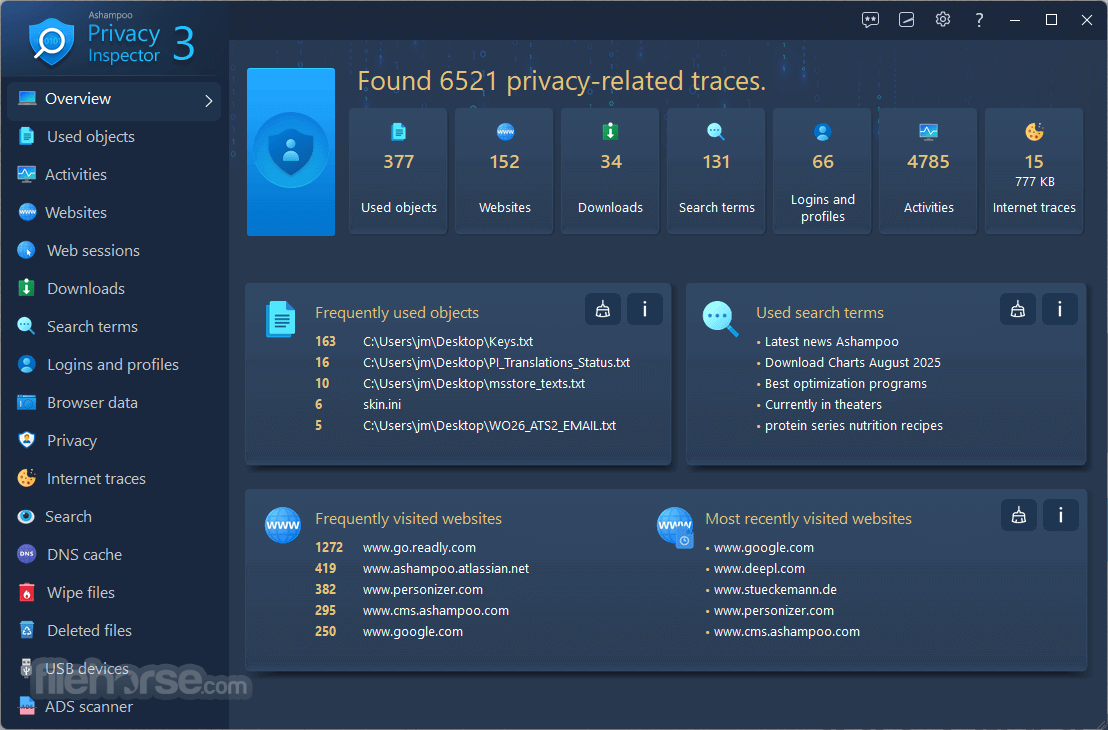Image resolution: width=1108 pixels, height=730 pixels.
Task: Open the 152 Websites summary card
Action: pyautogui.click(x=505, y=170)
